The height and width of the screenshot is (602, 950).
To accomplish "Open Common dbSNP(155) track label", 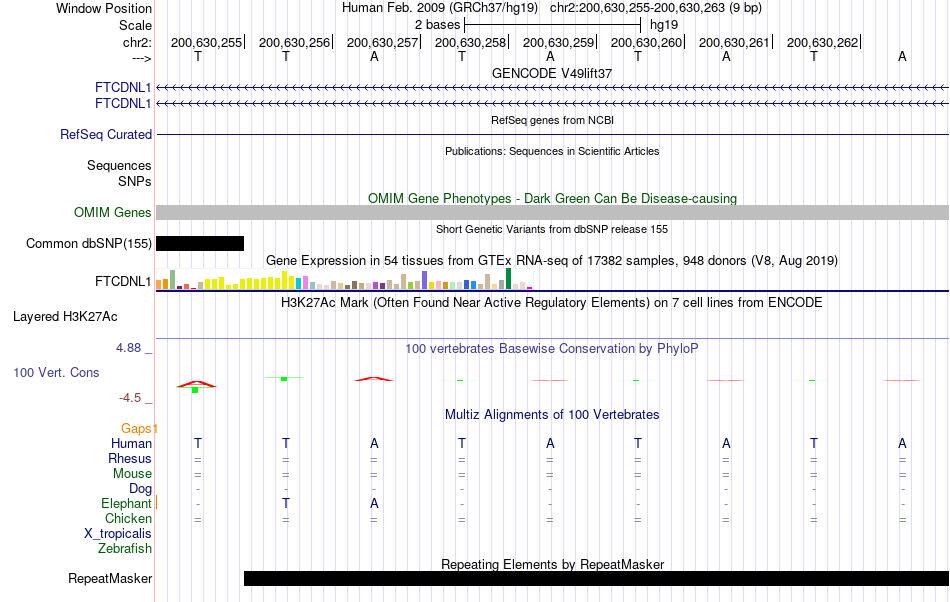I will (x=89, y=243).
